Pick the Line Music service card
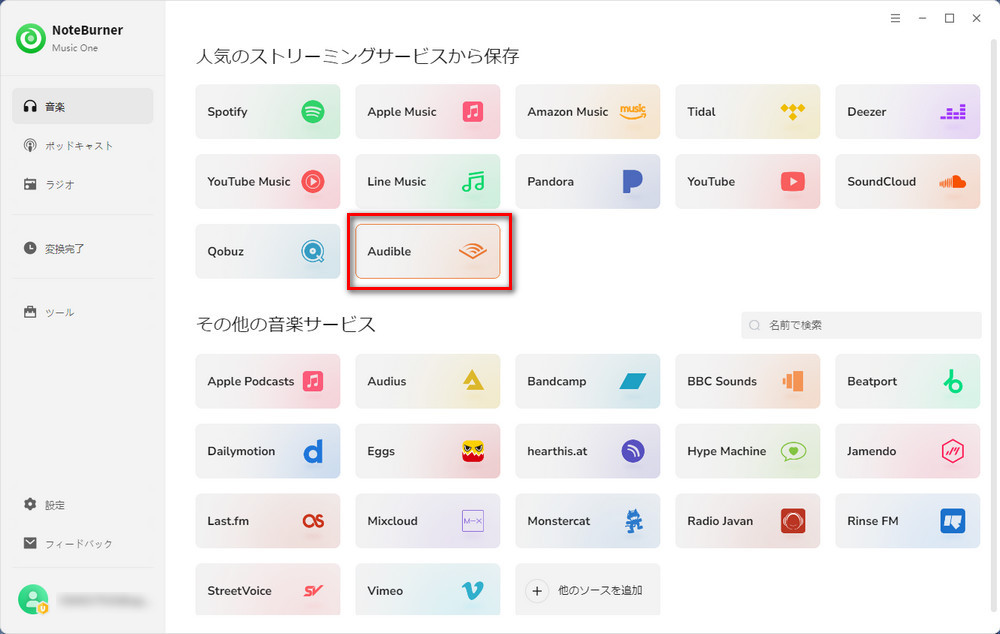1000x634 pixels. coord(427,181)
